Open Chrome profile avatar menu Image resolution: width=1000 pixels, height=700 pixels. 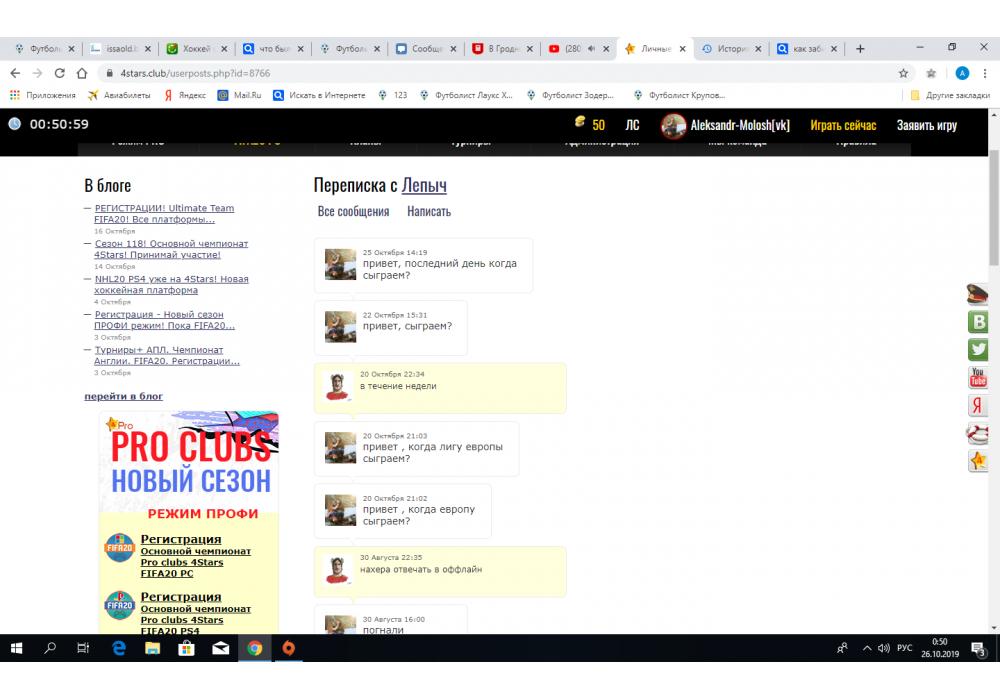962,73
